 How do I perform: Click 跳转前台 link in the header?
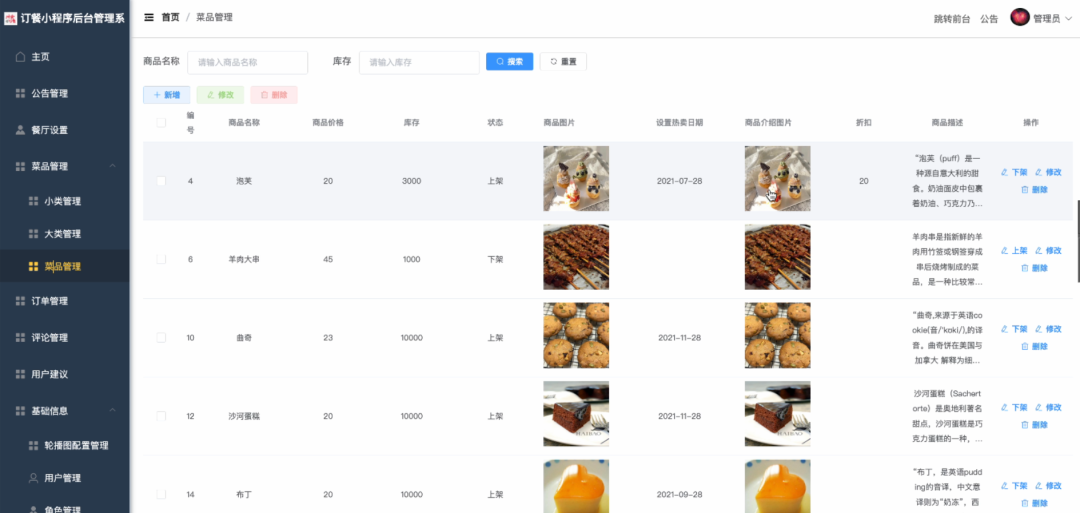pyautogui.click(x=952, y=19)
